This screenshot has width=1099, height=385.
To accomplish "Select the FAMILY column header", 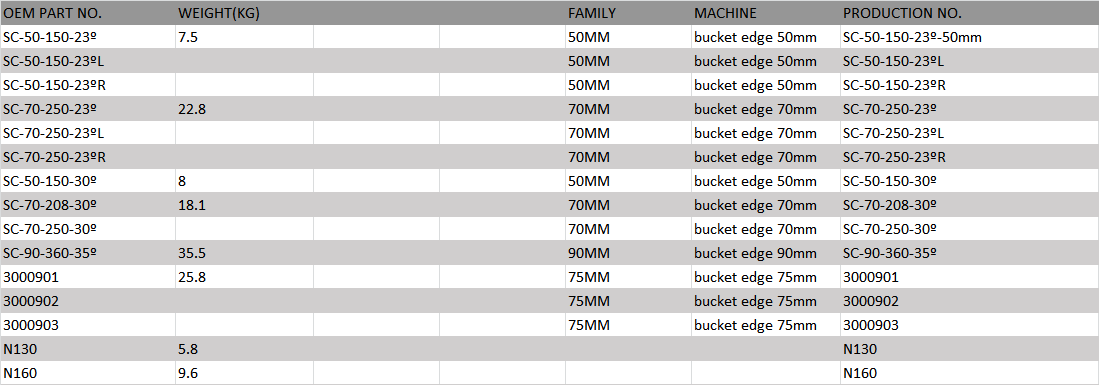I will [x=628, y=13].
